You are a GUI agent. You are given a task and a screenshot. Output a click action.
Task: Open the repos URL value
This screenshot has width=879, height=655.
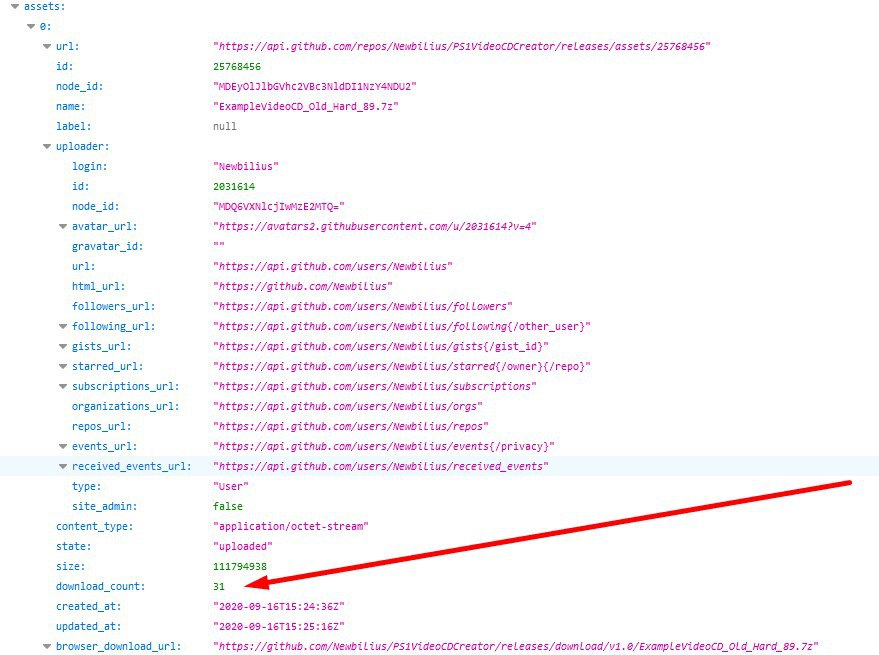tap(350, 426)
